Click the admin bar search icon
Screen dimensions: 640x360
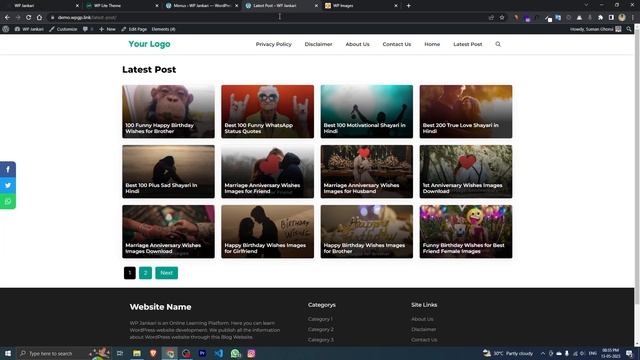coord(629,29)
